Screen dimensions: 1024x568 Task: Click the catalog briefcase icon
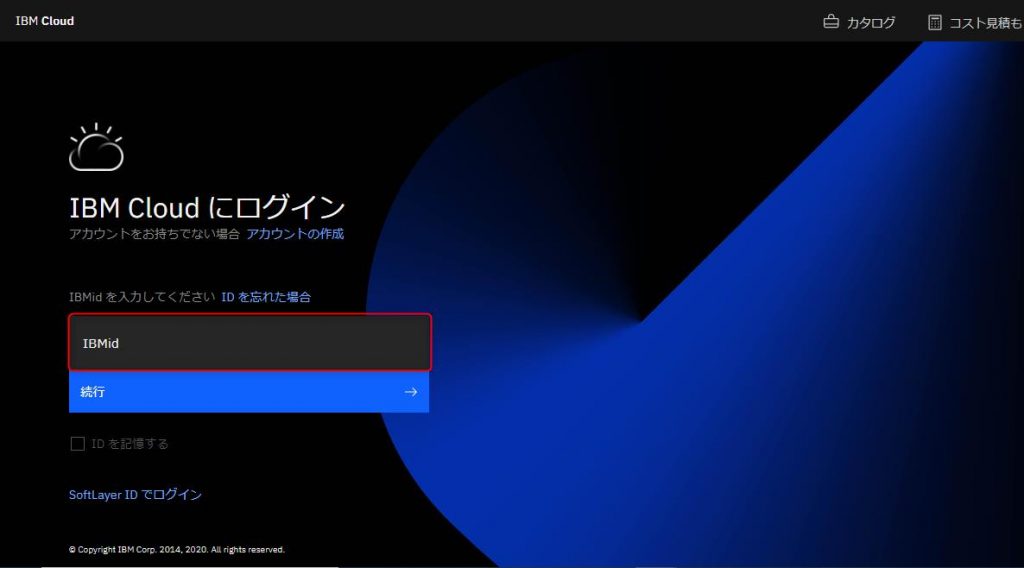pyautogui.click(x=831, y=22)
